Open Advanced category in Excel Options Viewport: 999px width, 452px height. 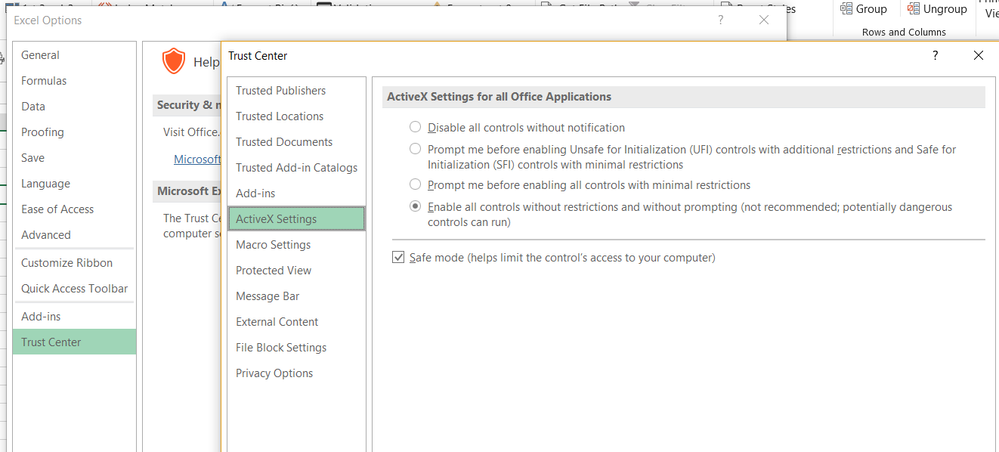pos(75,235)
